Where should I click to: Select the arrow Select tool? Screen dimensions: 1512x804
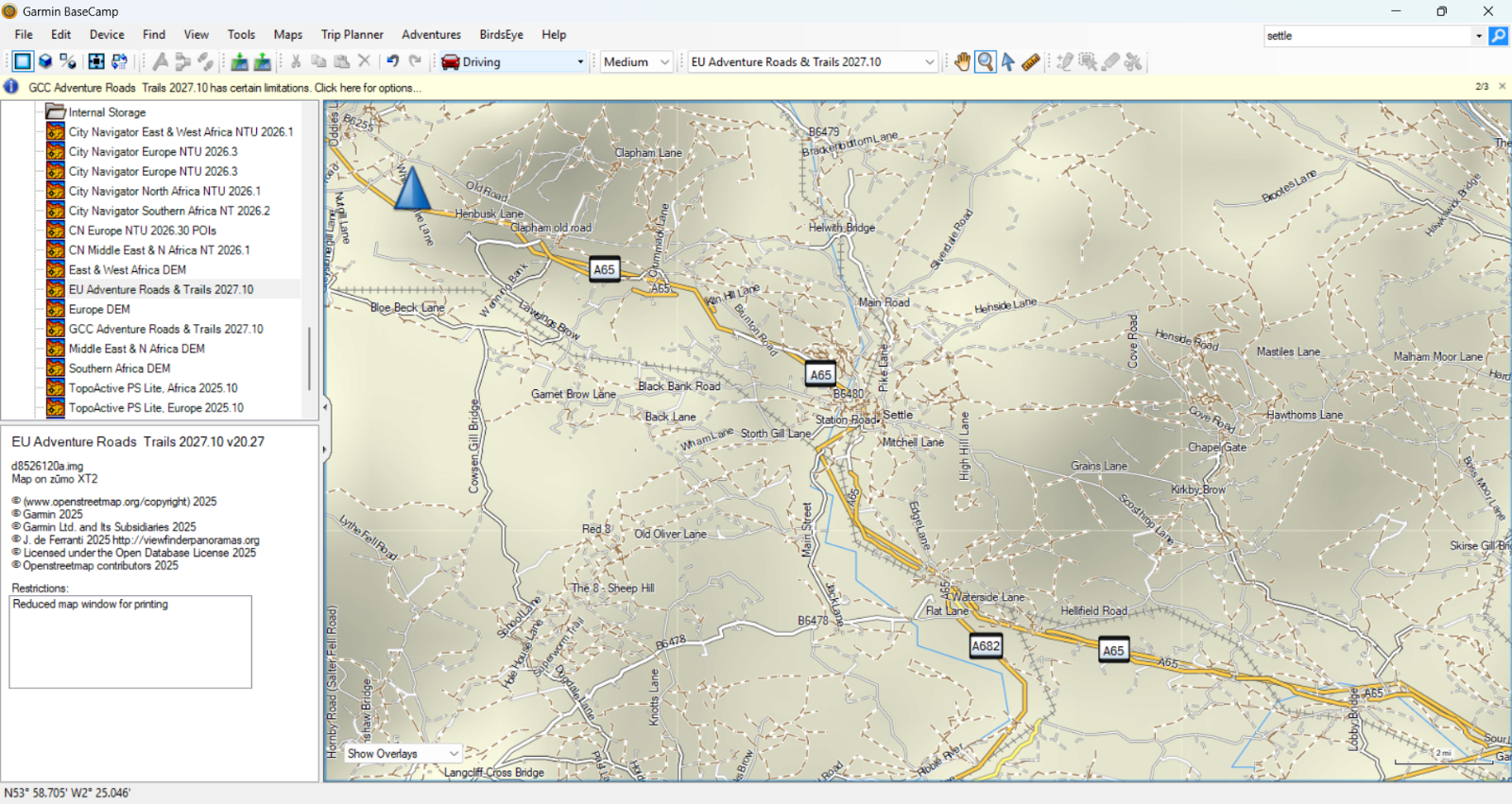click(1008, 61)
